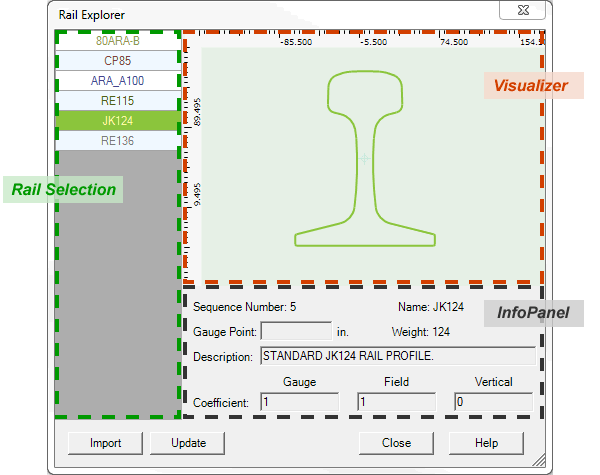Click the Gauge Point input field
600x475 pixels.
(x=295, y=331)
